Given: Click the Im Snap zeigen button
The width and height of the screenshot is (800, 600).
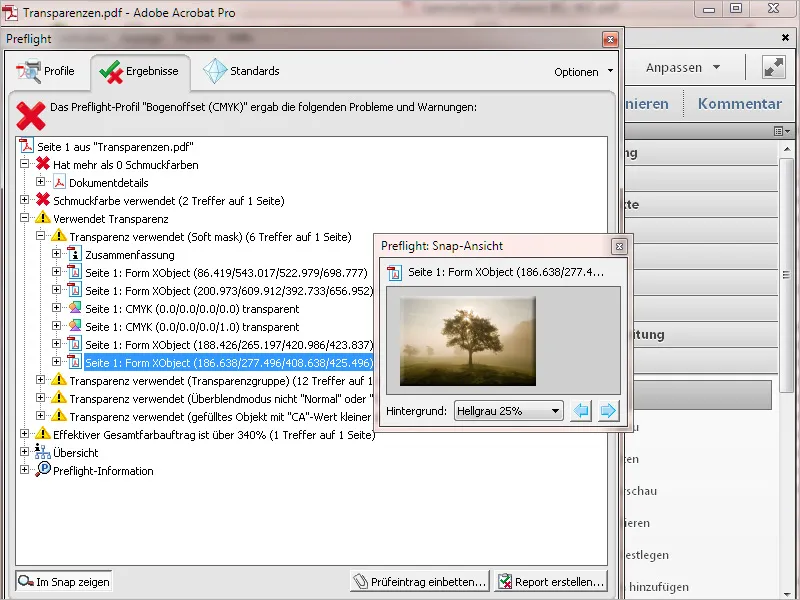Looking at the screenshot, I should click(63, 580).
